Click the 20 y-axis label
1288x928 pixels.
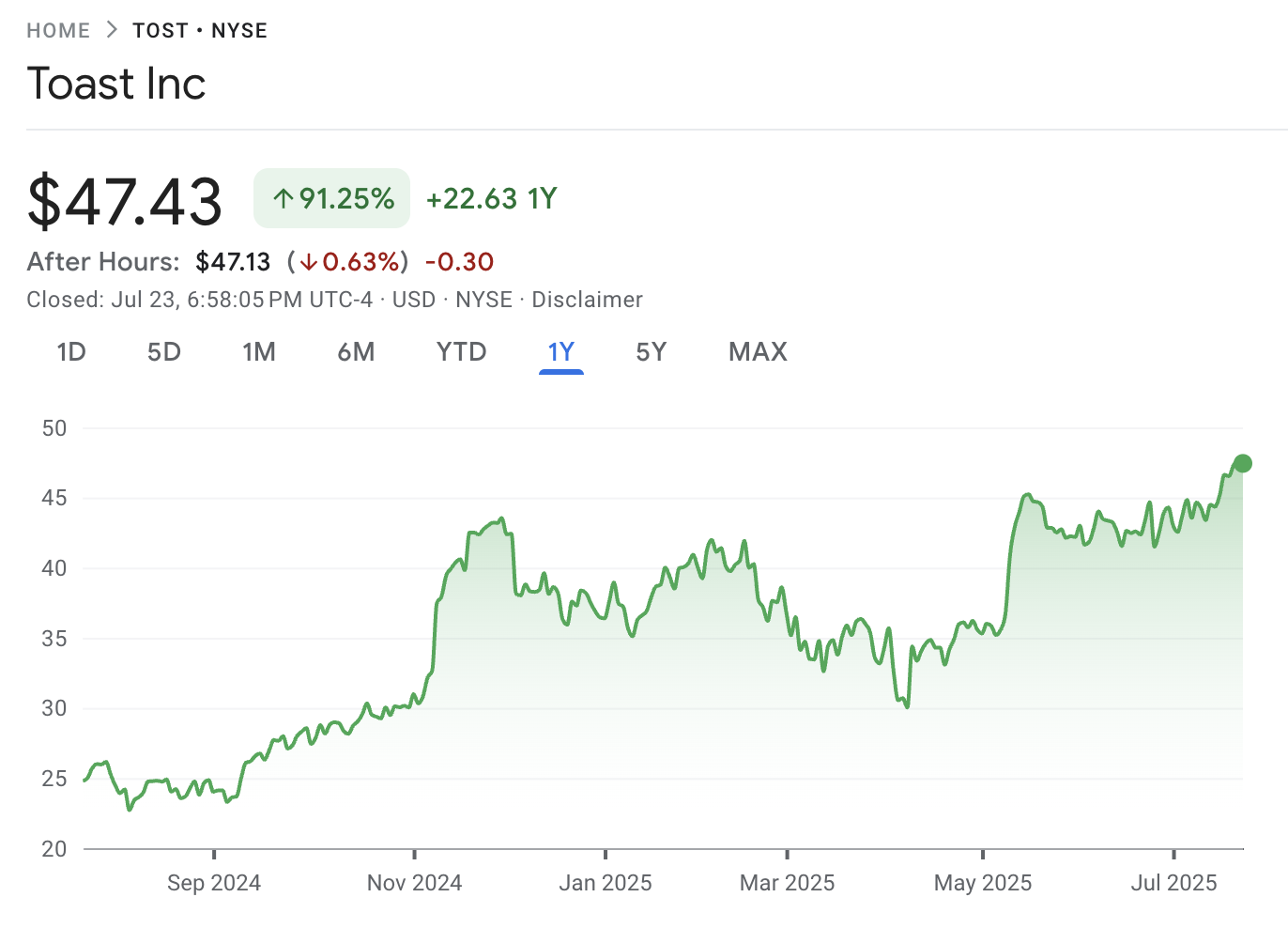click(54, 849)
